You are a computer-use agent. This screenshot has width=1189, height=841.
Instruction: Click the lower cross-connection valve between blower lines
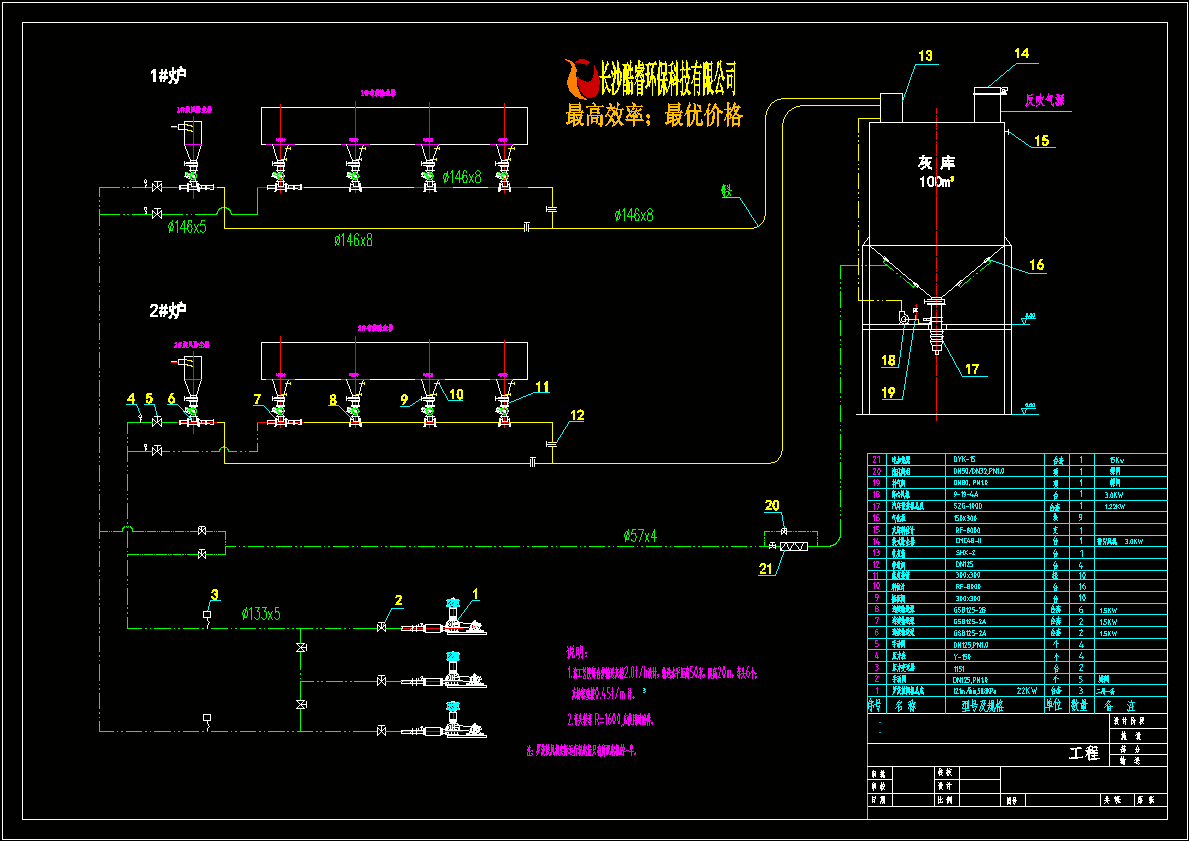coord(301,704)
